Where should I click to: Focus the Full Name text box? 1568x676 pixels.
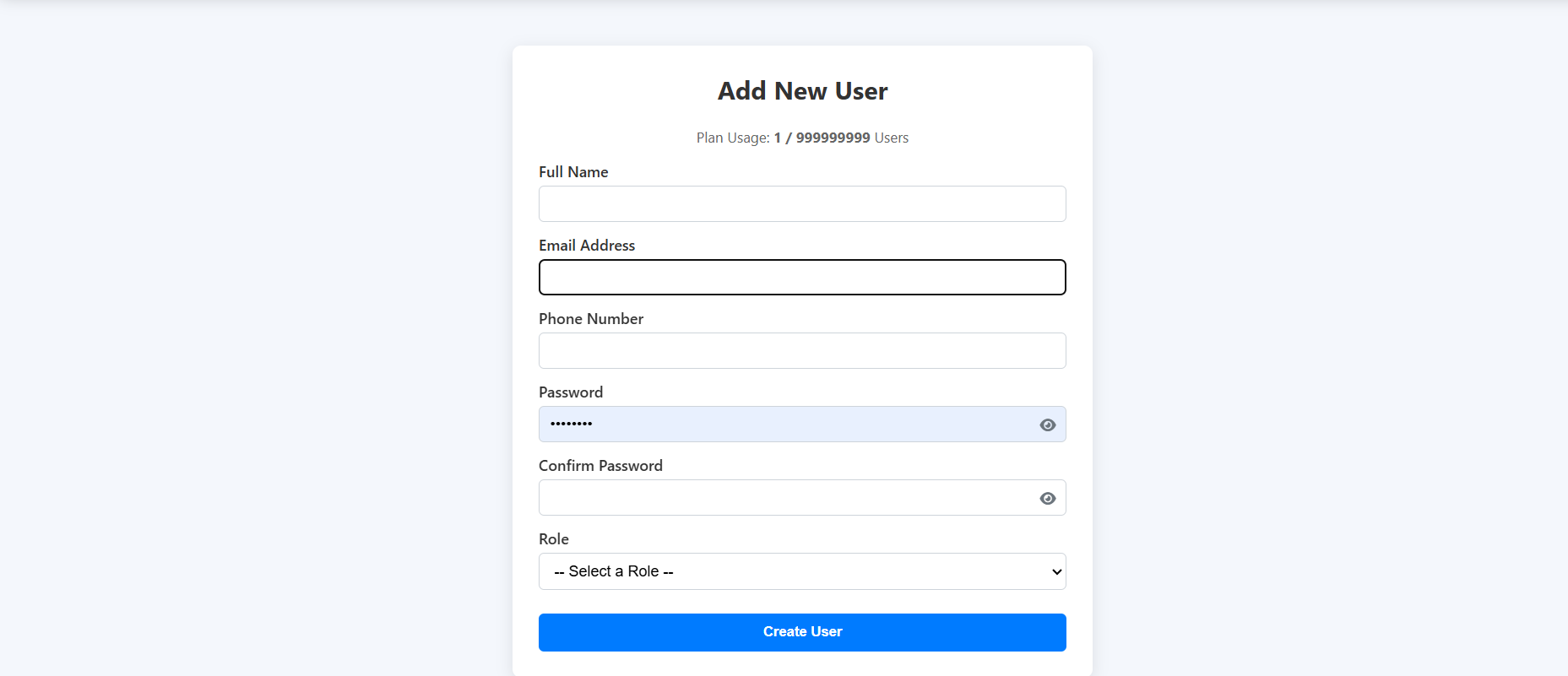tap(802, 204)
